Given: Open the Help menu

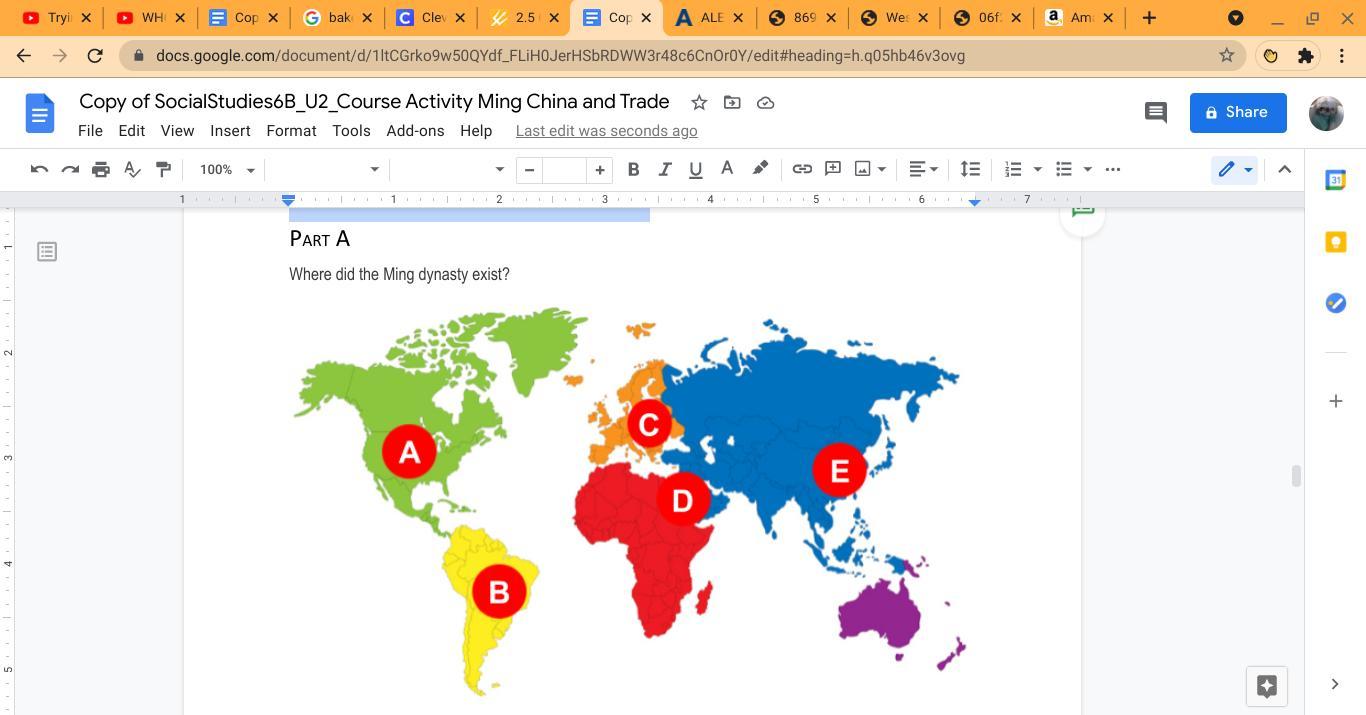Looking at the screenshot, I should (x=476, y=131).
